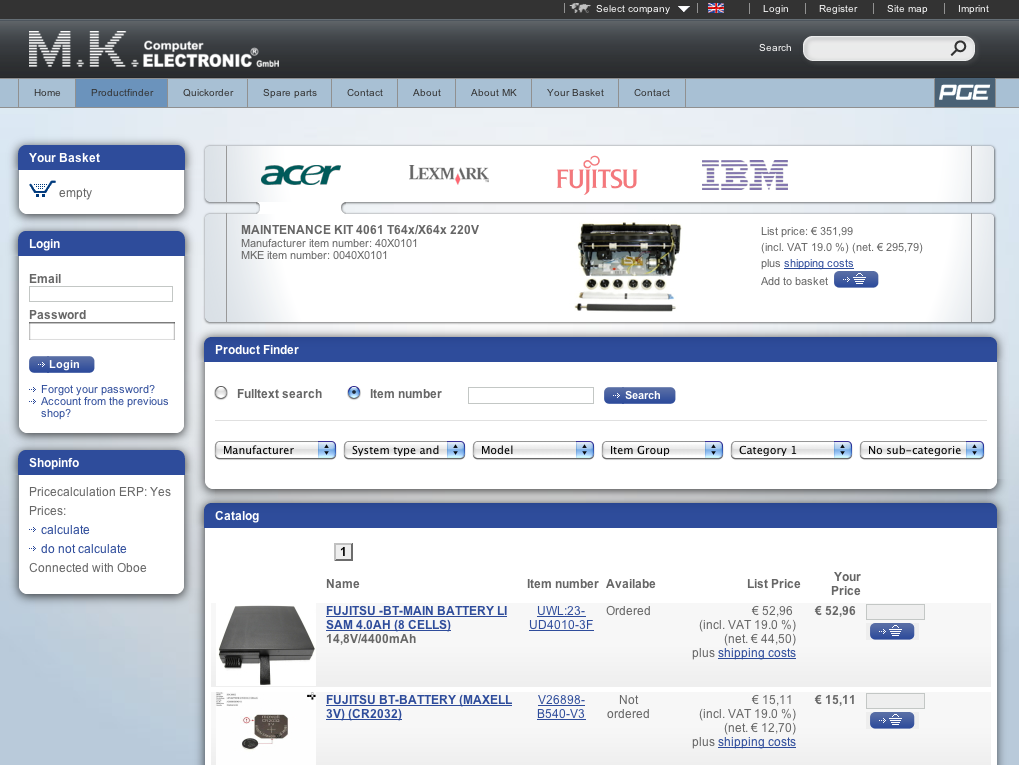Click the Login button

(61, 364)
